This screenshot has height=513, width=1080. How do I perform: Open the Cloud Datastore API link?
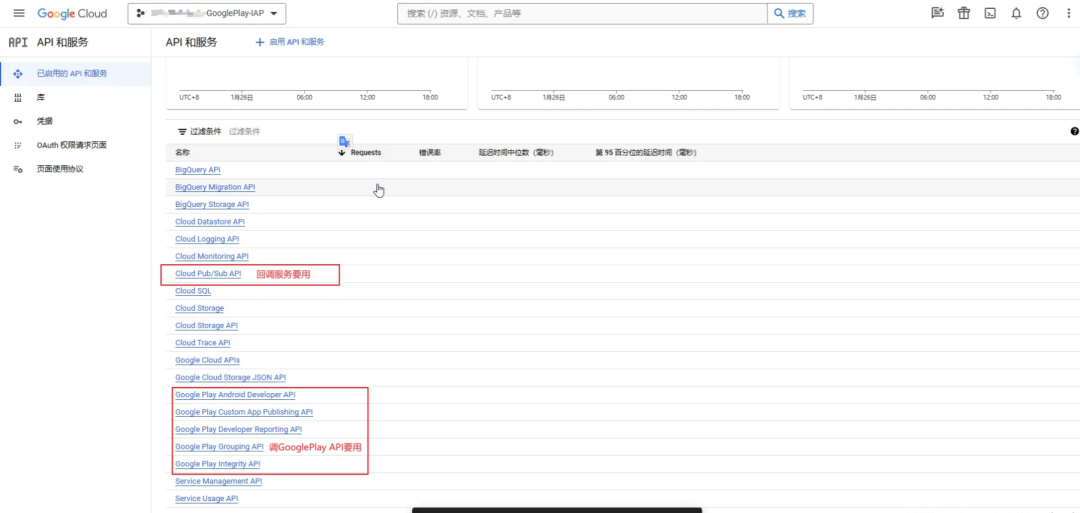pyautogui.click(x=210, y=222)
